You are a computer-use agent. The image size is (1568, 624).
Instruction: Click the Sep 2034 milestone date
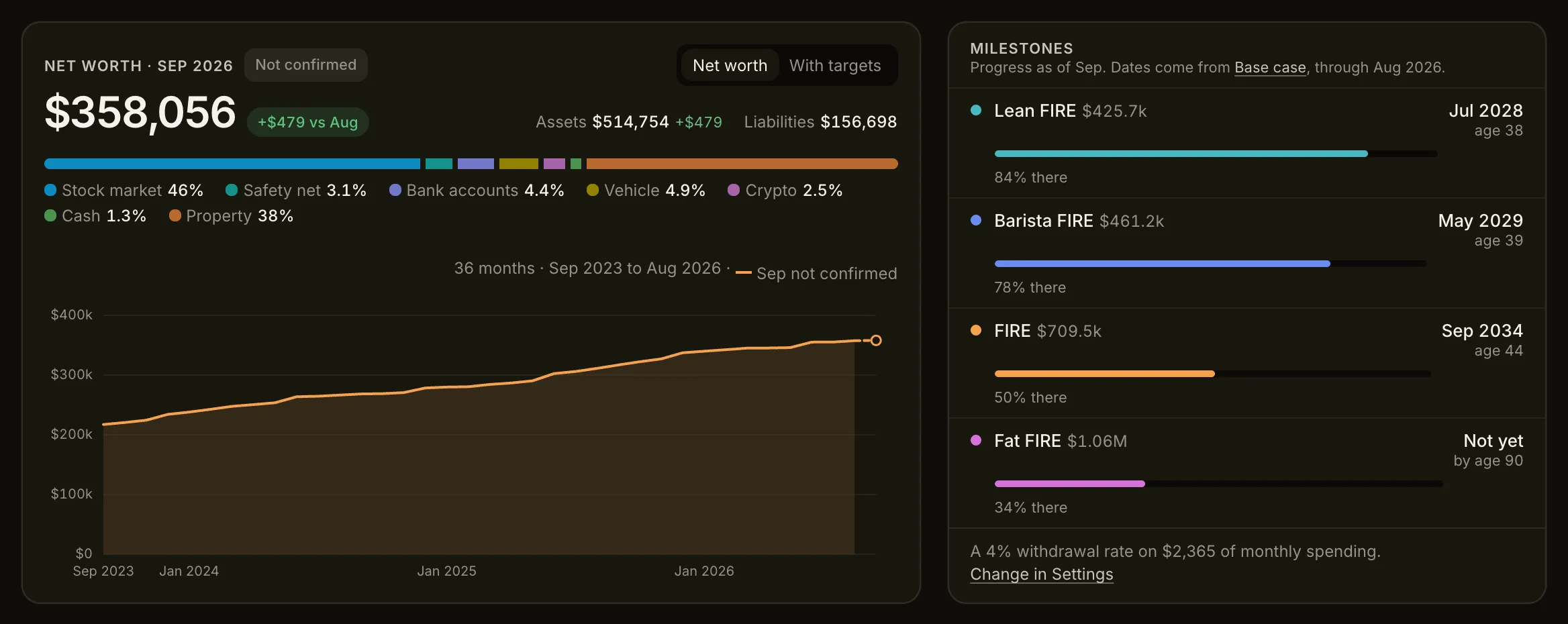pos(1482,331)
